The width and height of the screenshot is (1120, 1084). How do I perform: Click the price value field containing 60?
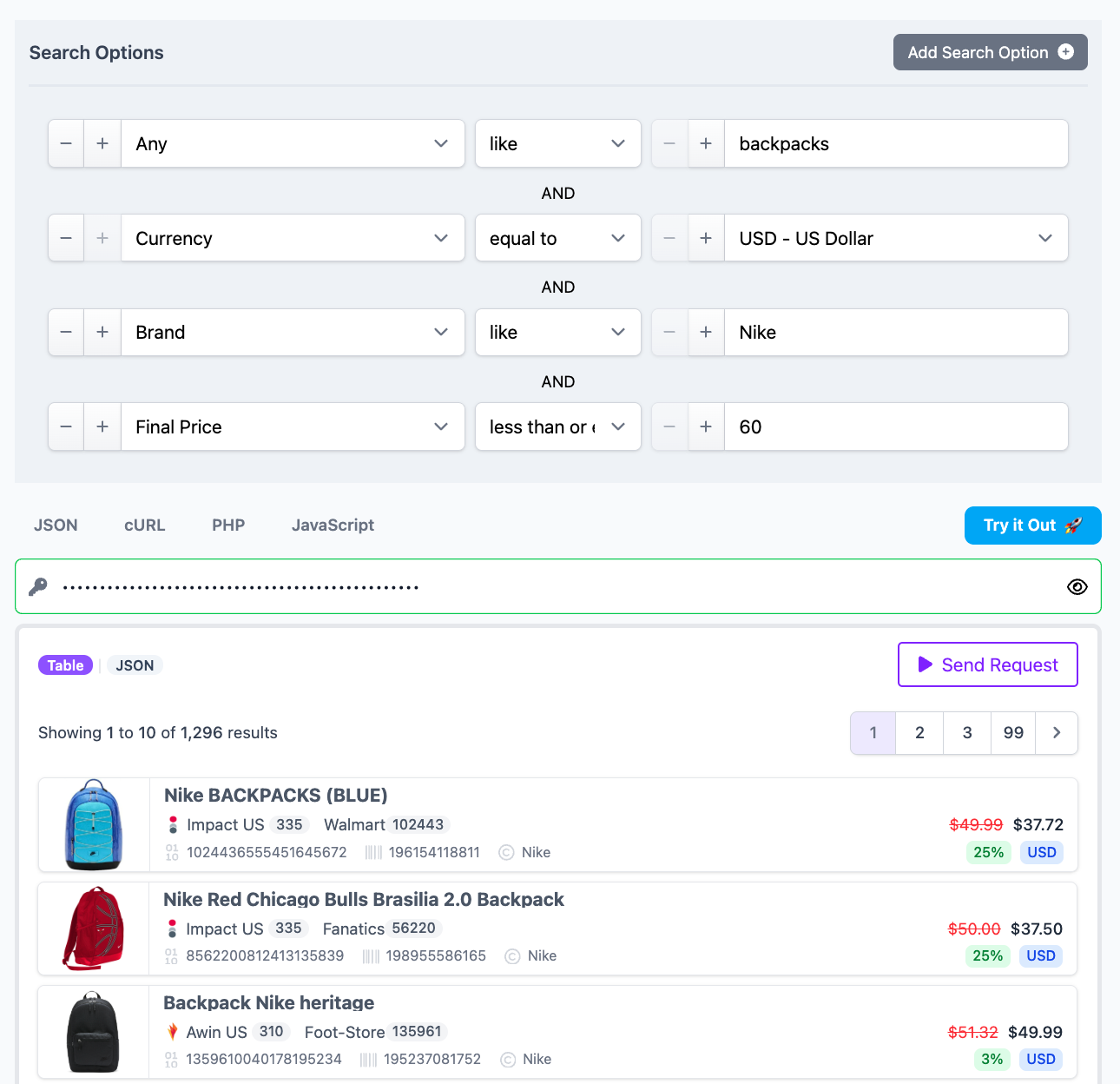(x=896, y=426)
